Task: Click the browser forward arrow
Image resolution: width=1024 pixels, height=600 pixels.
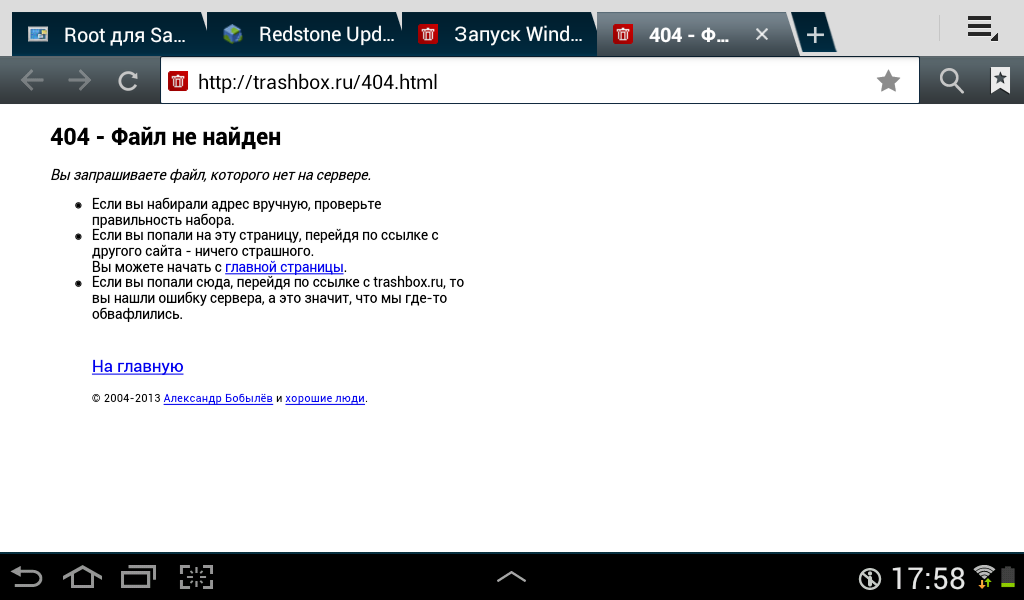Action: [80, 81]
